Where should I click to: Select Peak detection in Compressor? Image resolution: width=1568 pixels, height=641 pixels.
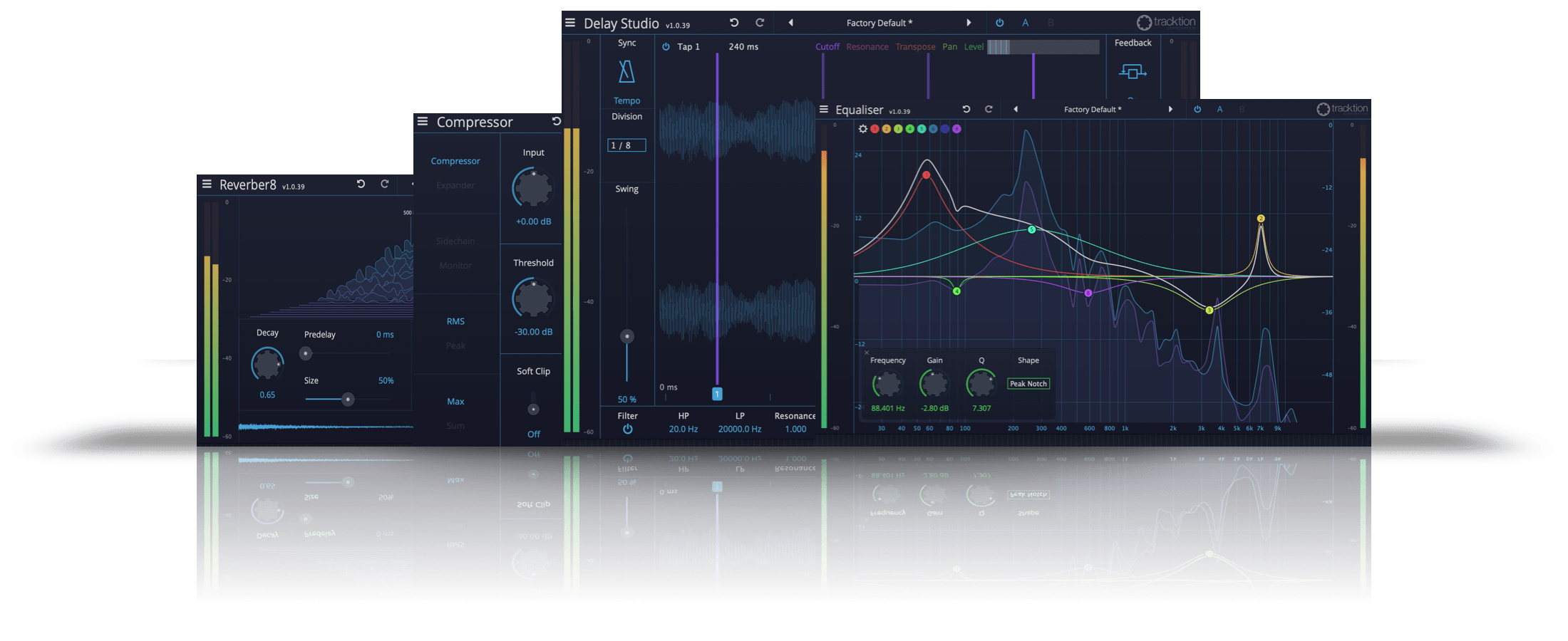(455, 345)
